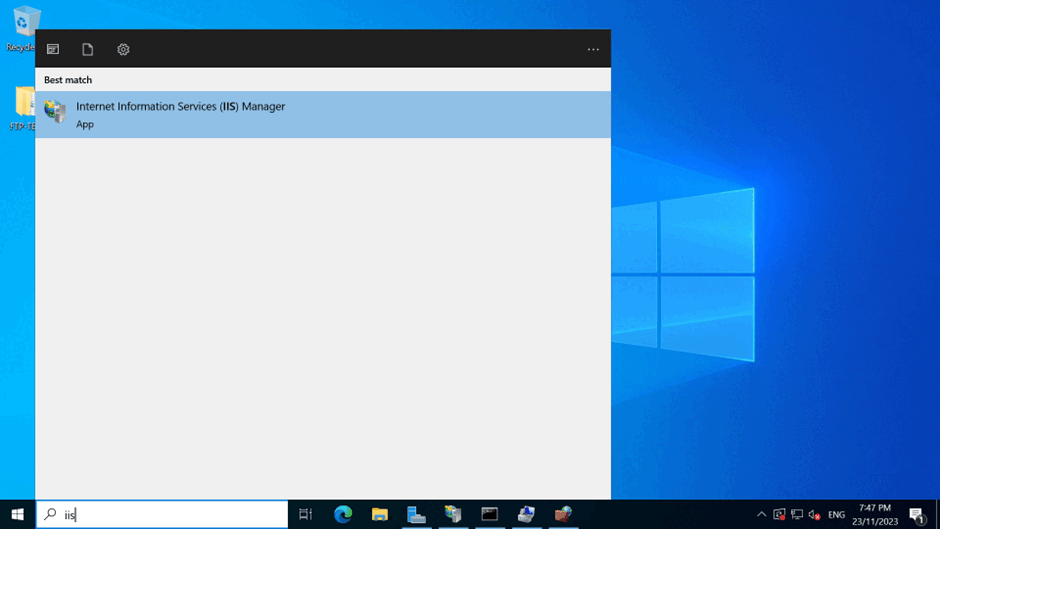Screen dimensions: 1040x607
Task: Switch to Server Manager on the taskbar
Action: pyautogui.click(x=417, y=515)
